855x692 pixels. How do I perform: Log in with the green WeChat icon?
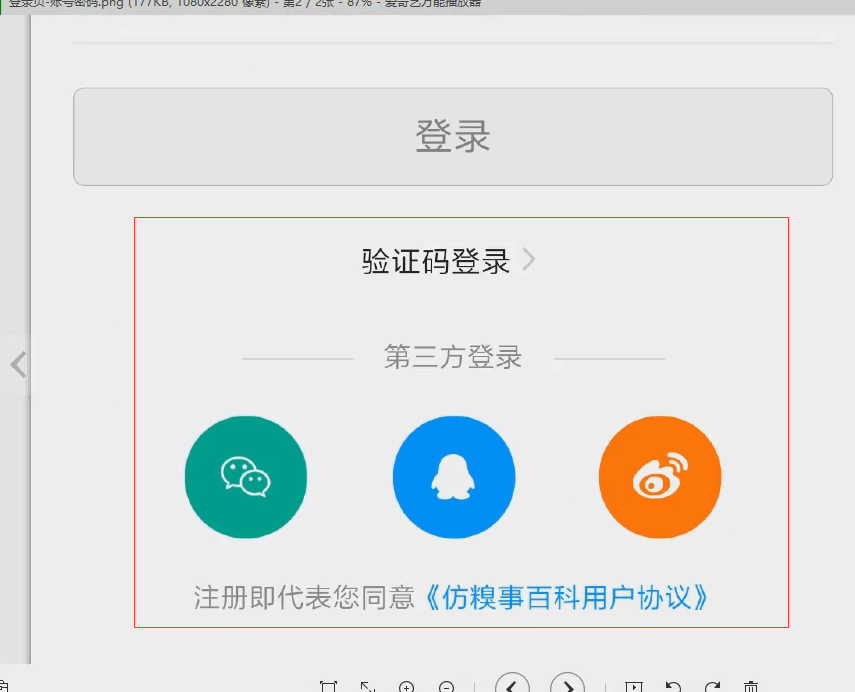246,477
